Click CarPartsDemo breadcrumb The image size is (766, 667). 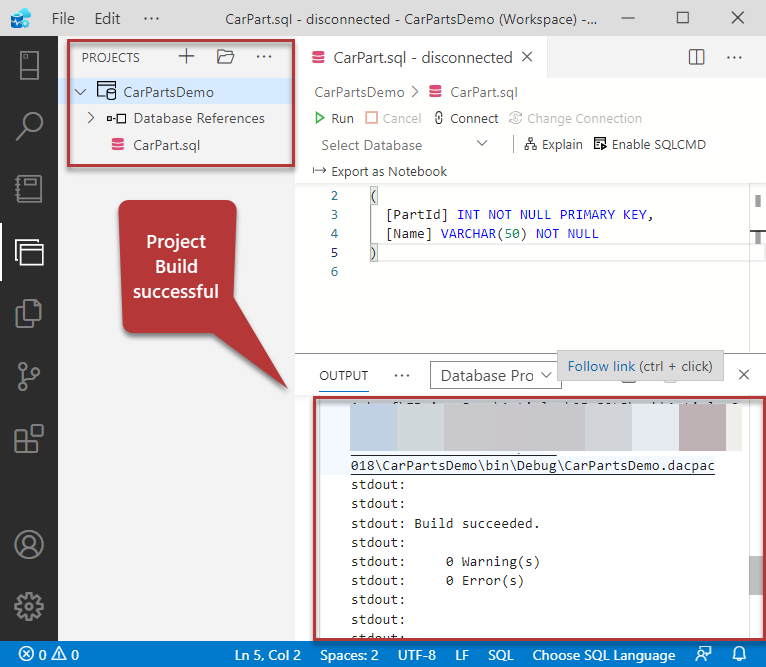click(x=359, y=92)
